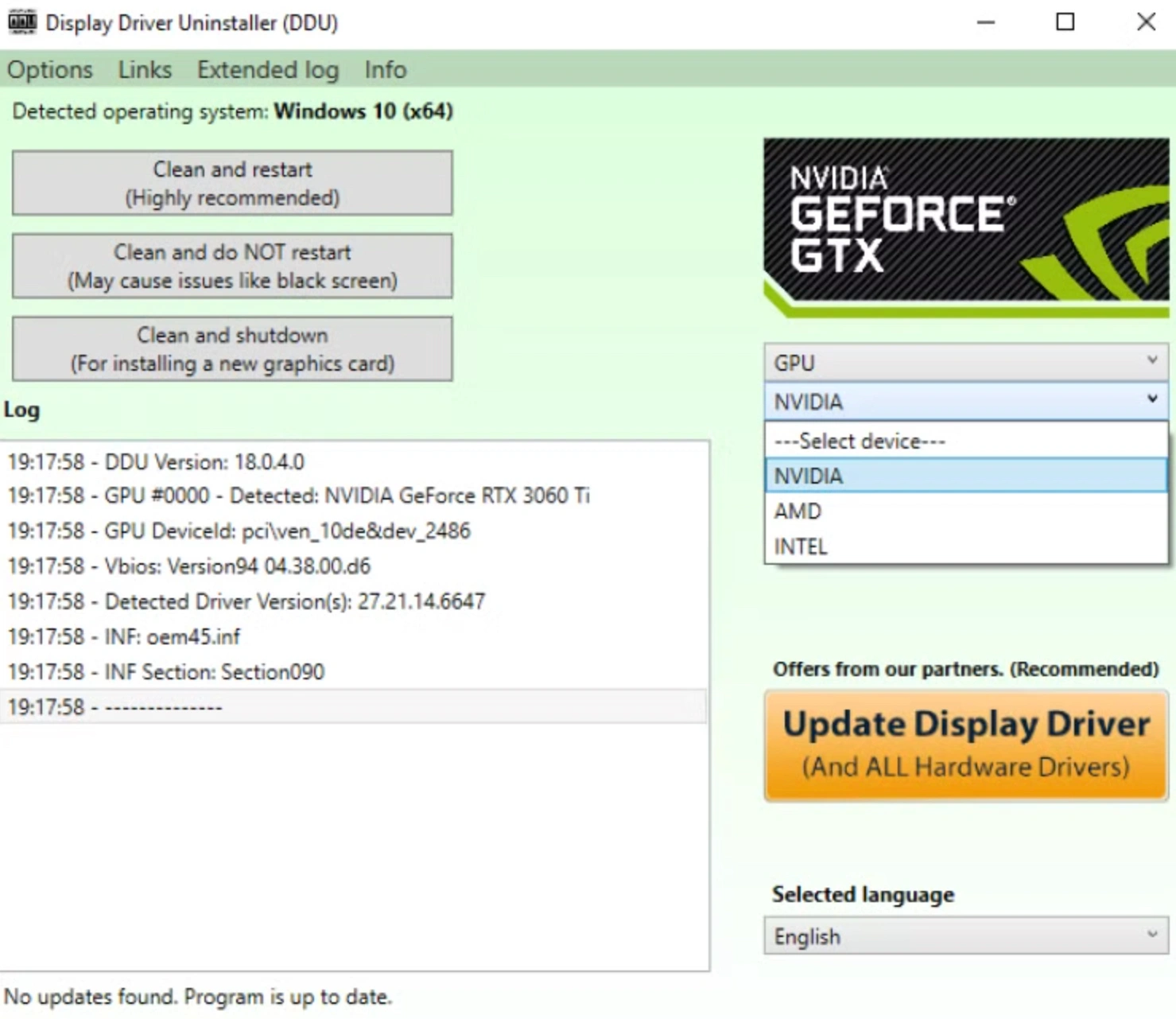Select AMD in the dropdown list

click(x=966, y=511)
